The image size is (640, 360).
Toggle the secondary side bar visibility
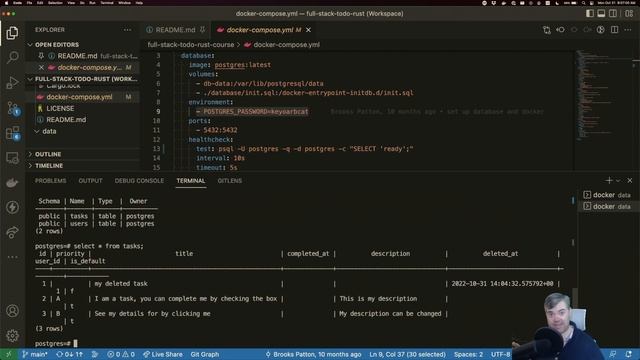click(x=613, y=13)
